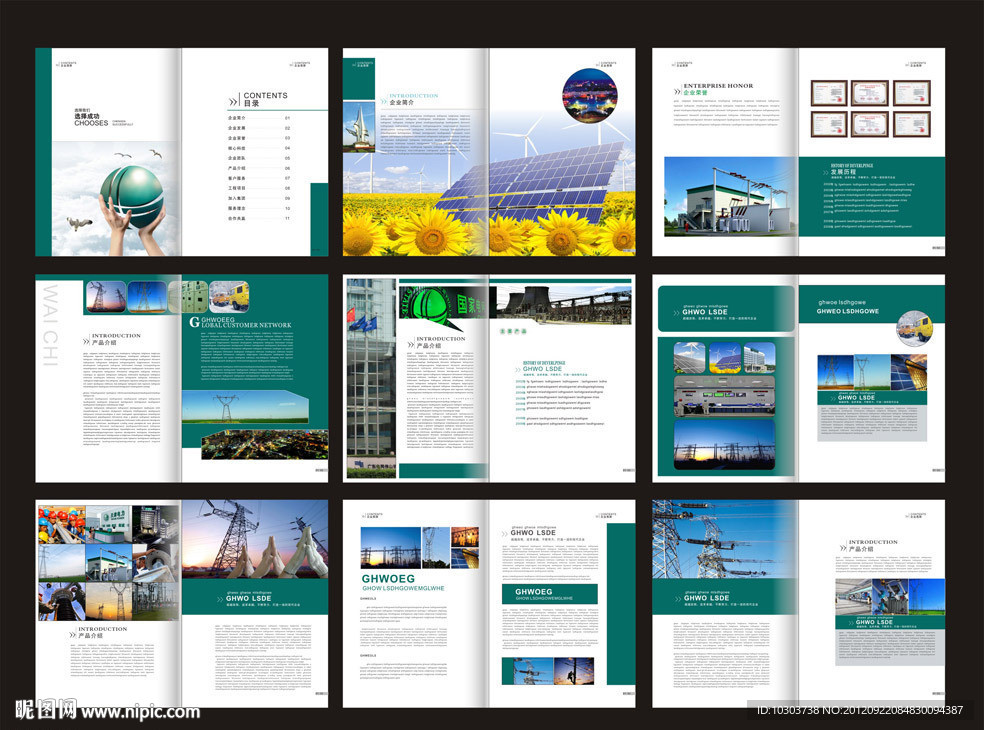The width and height of the screenshot is (984, 730).
Task: Click the white GHWOEG banner on green
Action: [x=534, y=592]
